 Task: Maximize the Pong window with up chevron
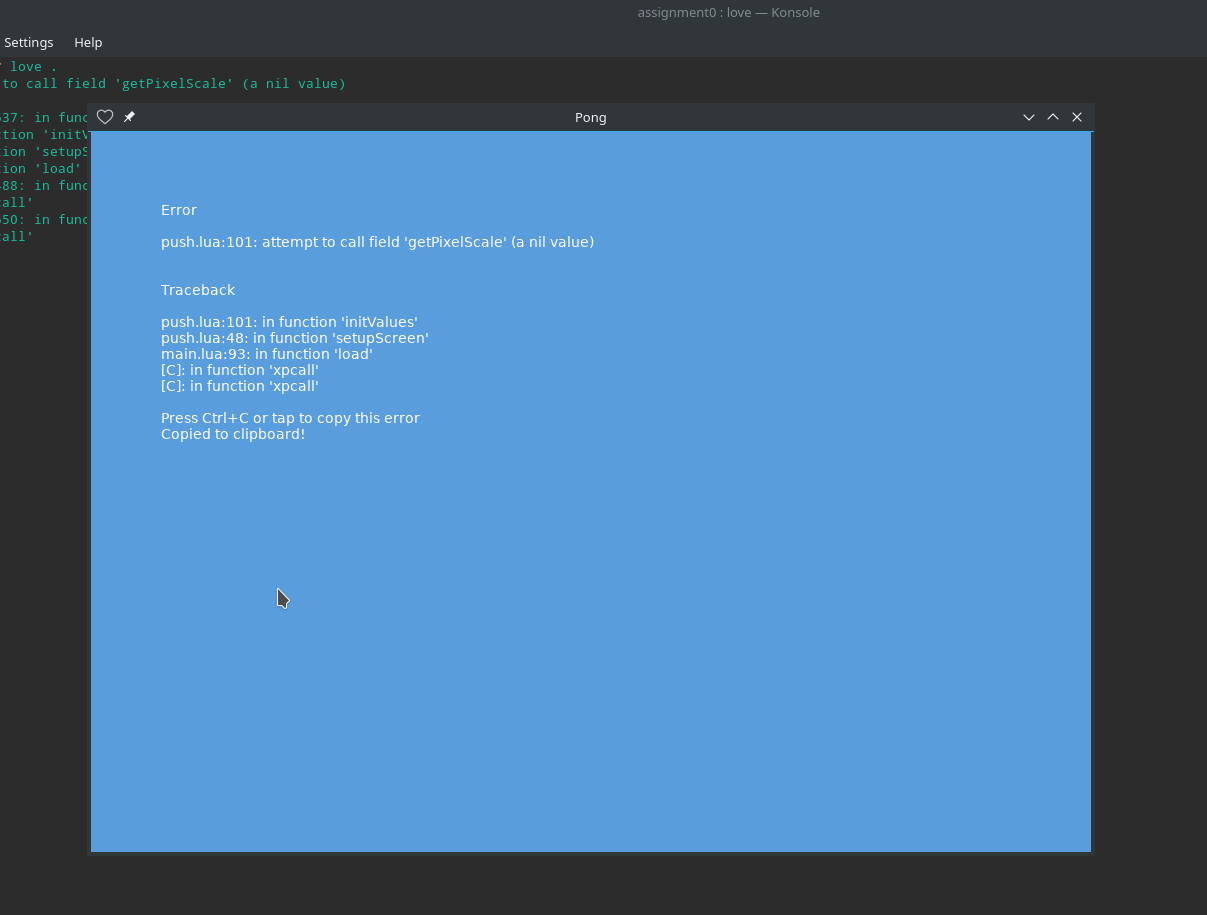1053,117
